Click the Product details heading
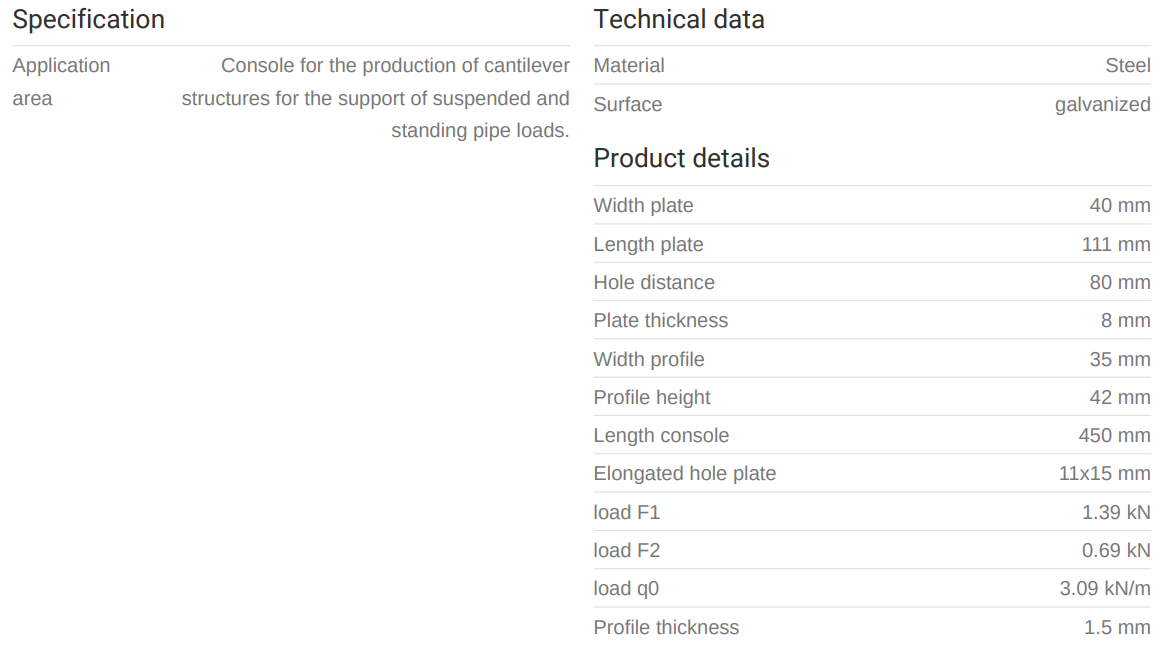1167x651 pixels. [x=681, y=158]
